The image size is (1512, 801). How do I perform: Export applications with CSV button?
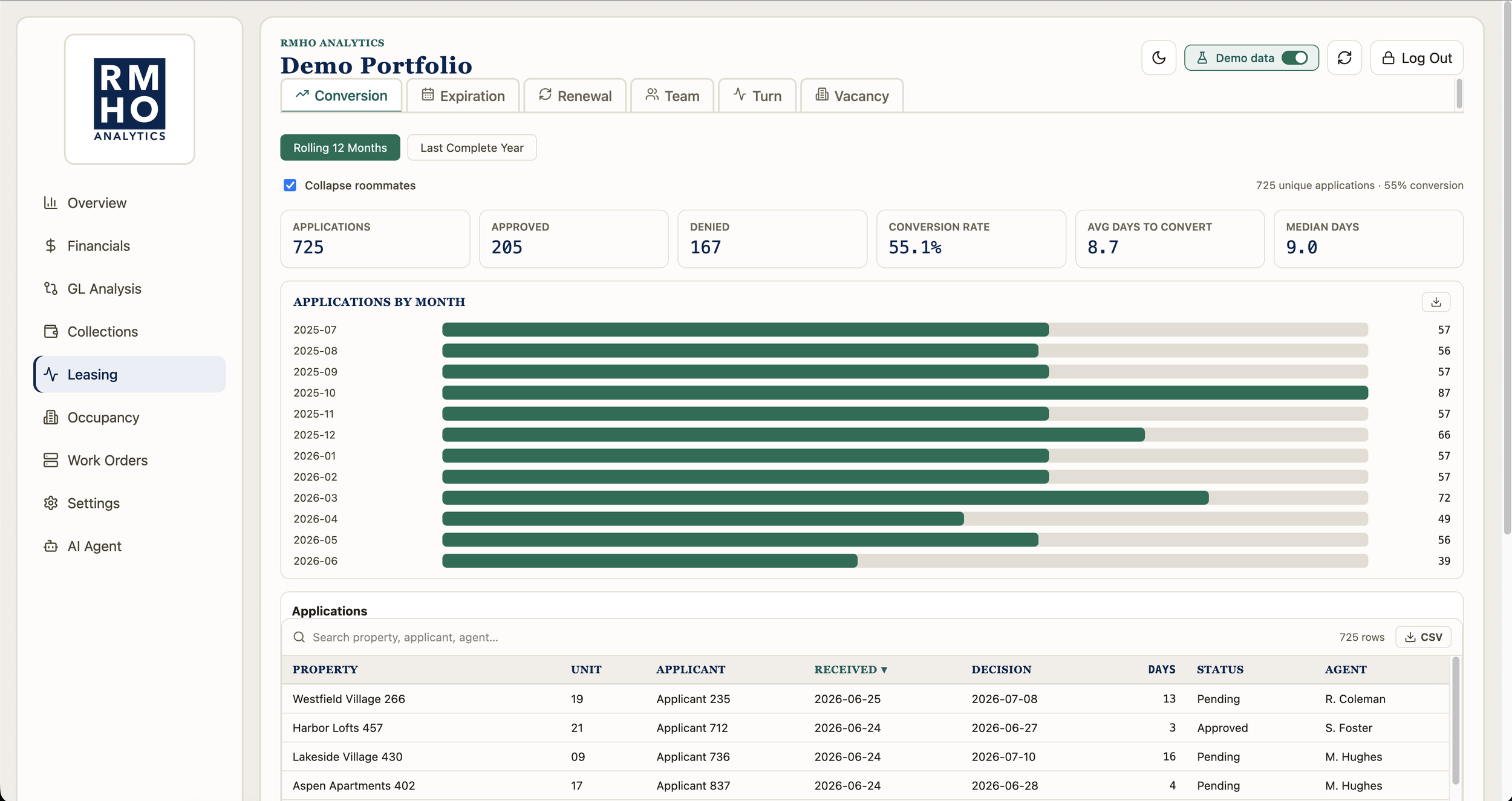[x=1423, y=637]
